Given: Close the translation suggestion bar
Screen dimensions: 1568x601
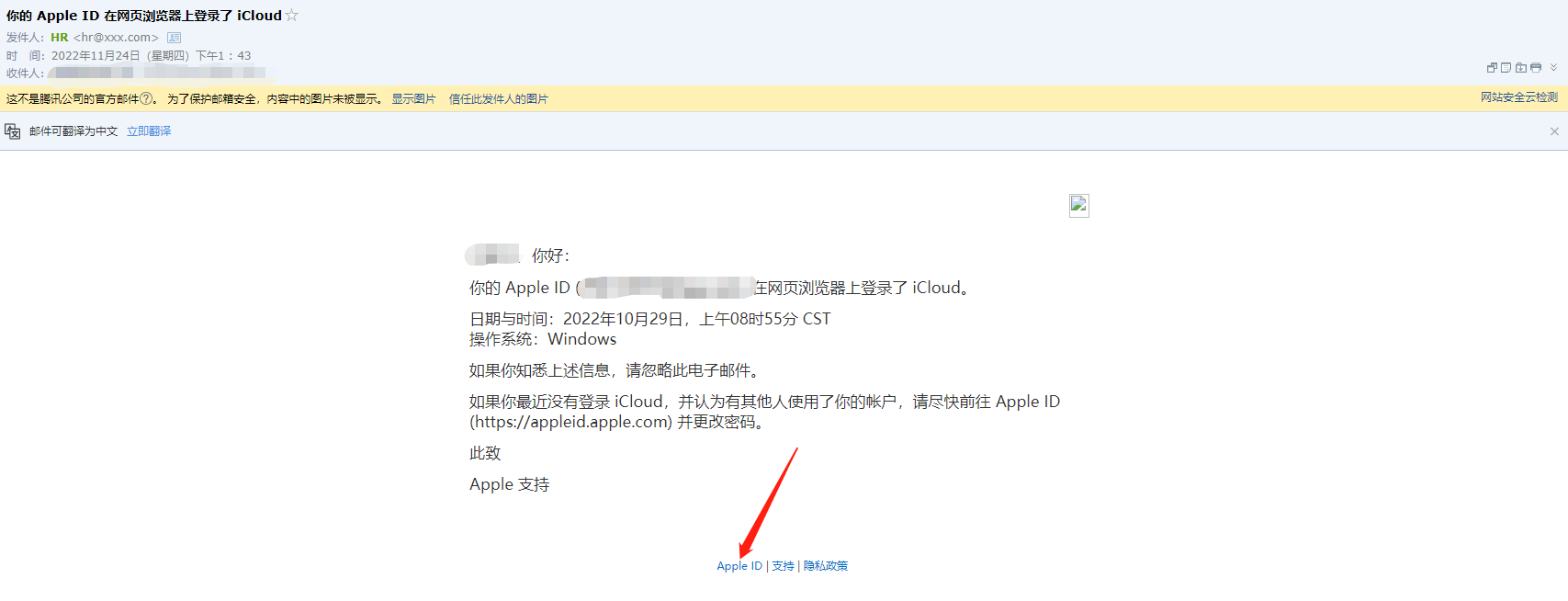Looking at the screenshot, I should click(1554, 131).
